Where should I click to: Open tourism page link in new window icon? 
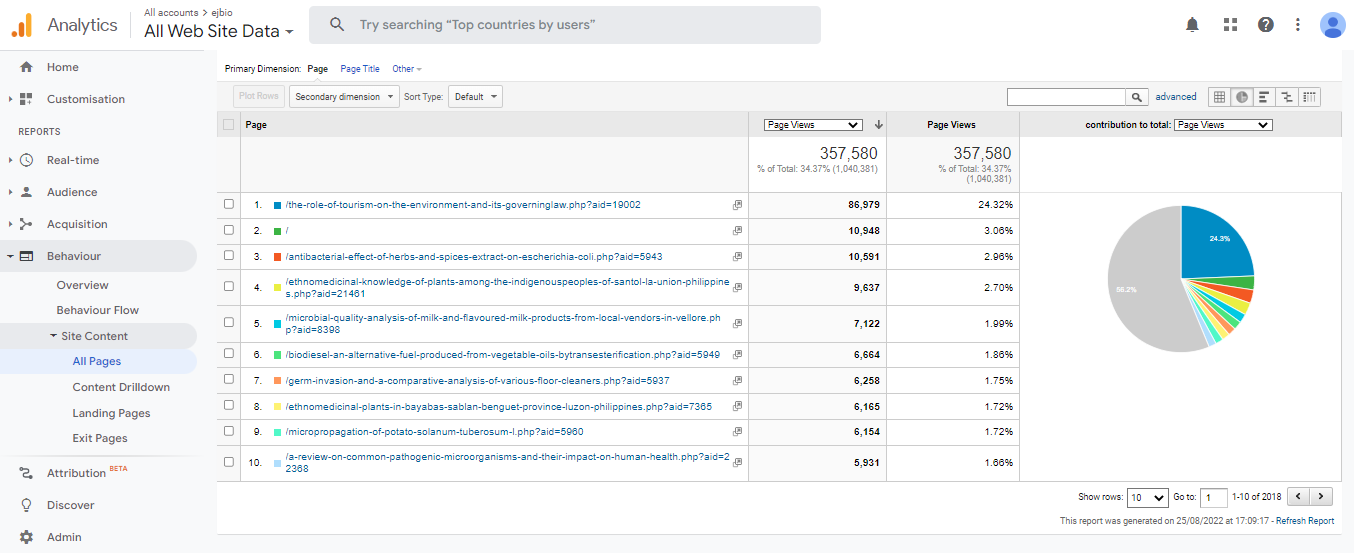point(737,205)
